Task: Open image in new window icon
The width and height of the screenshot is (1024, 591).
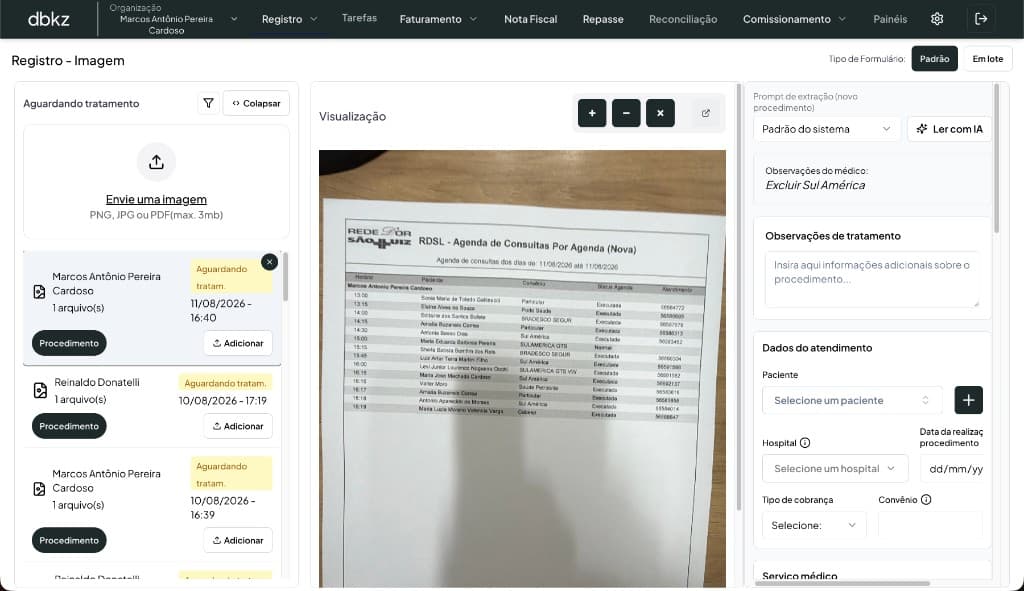Action: (x=705, y=113)
